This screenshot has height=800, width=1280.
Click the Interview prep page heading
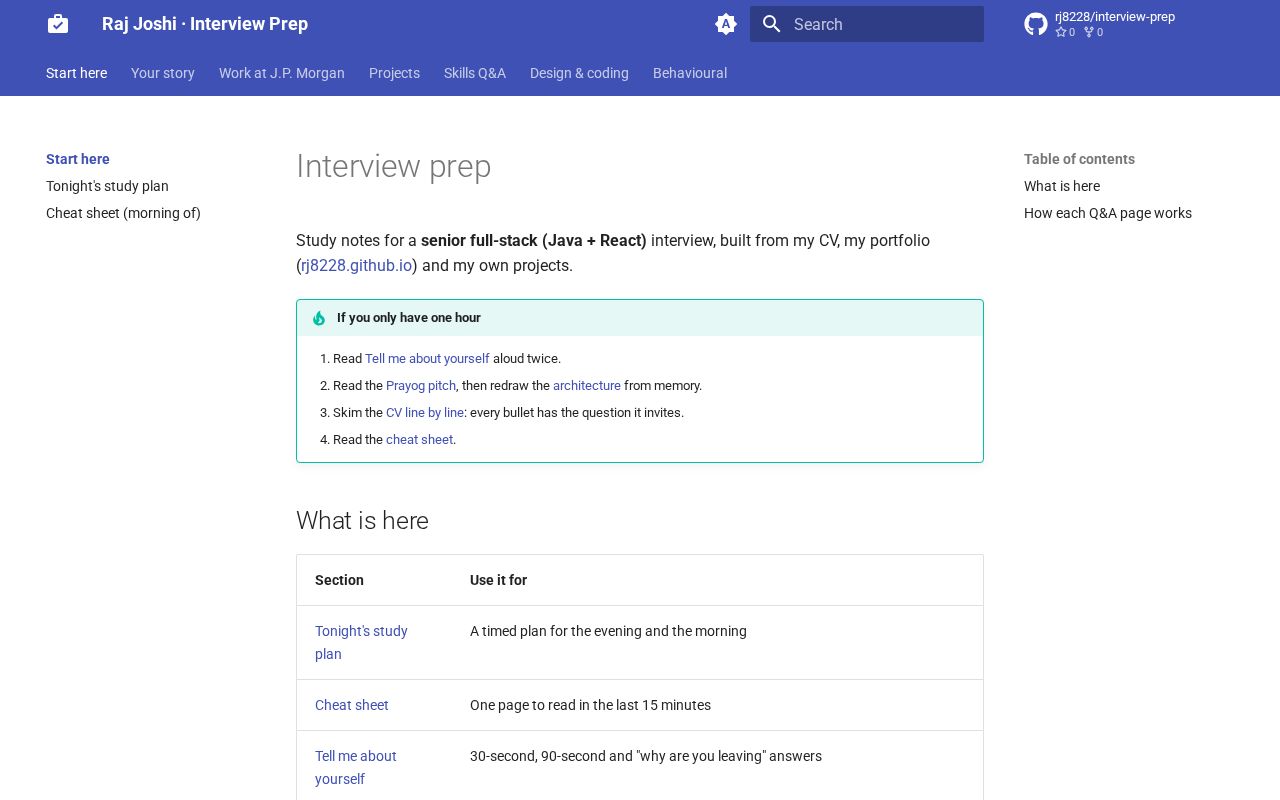coord(393,166)
